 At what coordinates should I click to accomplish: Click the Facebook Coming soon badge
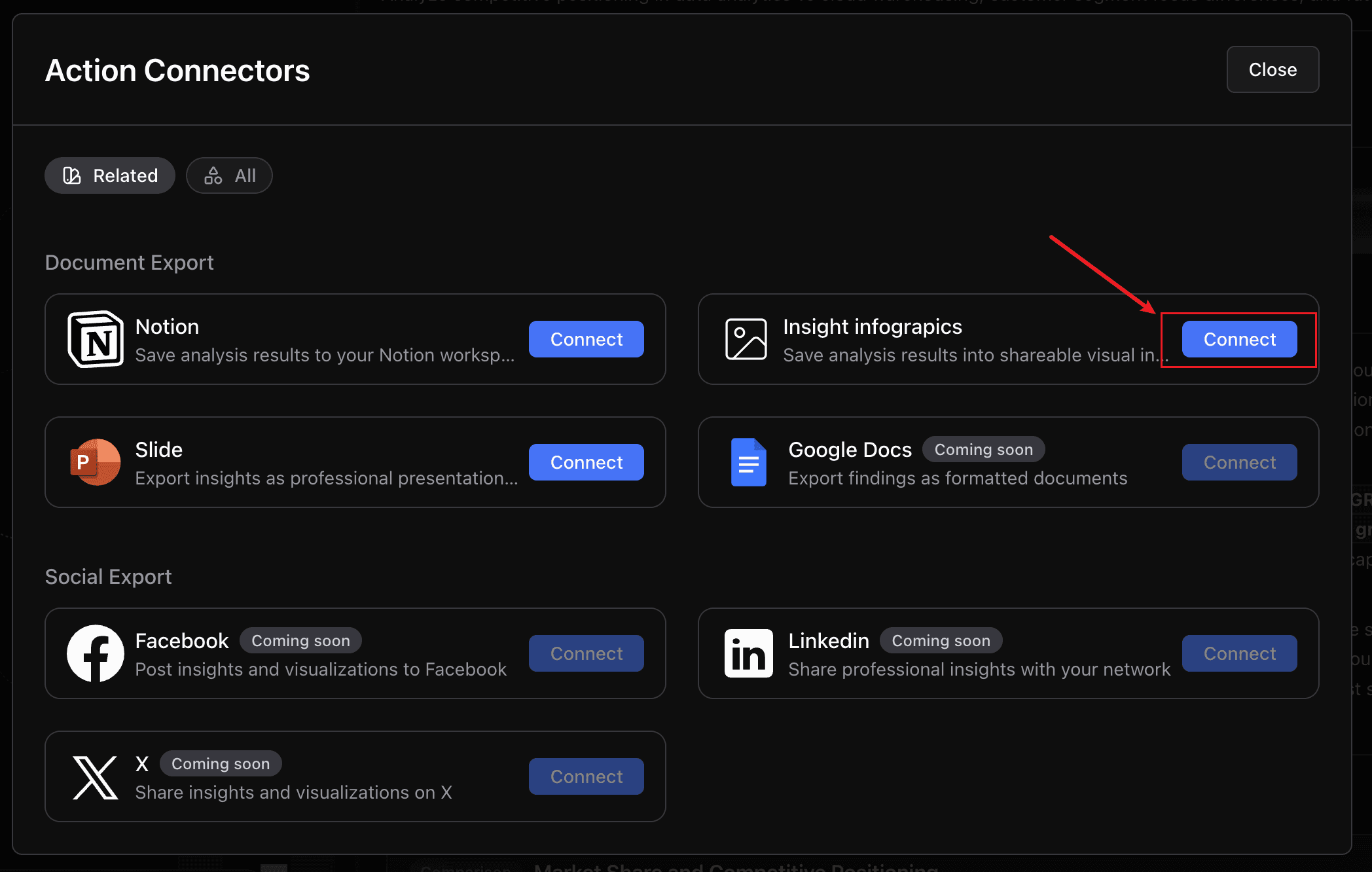point(300,641)
